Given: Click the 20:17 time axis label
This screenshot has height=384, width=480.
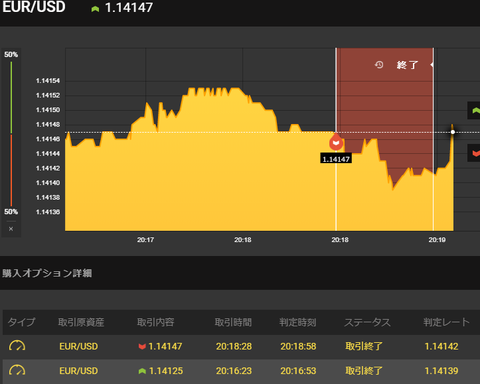Looking at the screenshot, I should pyautogui.click(x=145, y=240).
